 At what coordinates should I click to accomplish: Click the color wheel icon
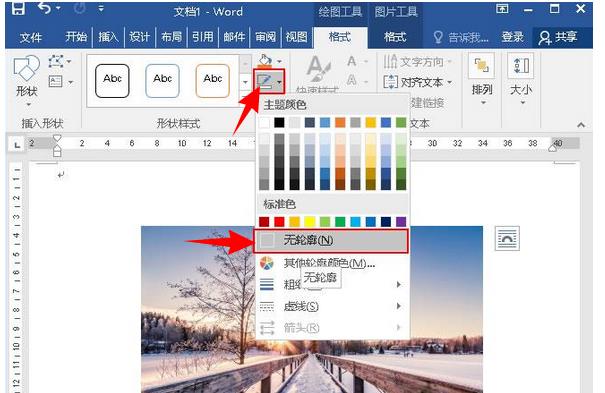point(267,263)
